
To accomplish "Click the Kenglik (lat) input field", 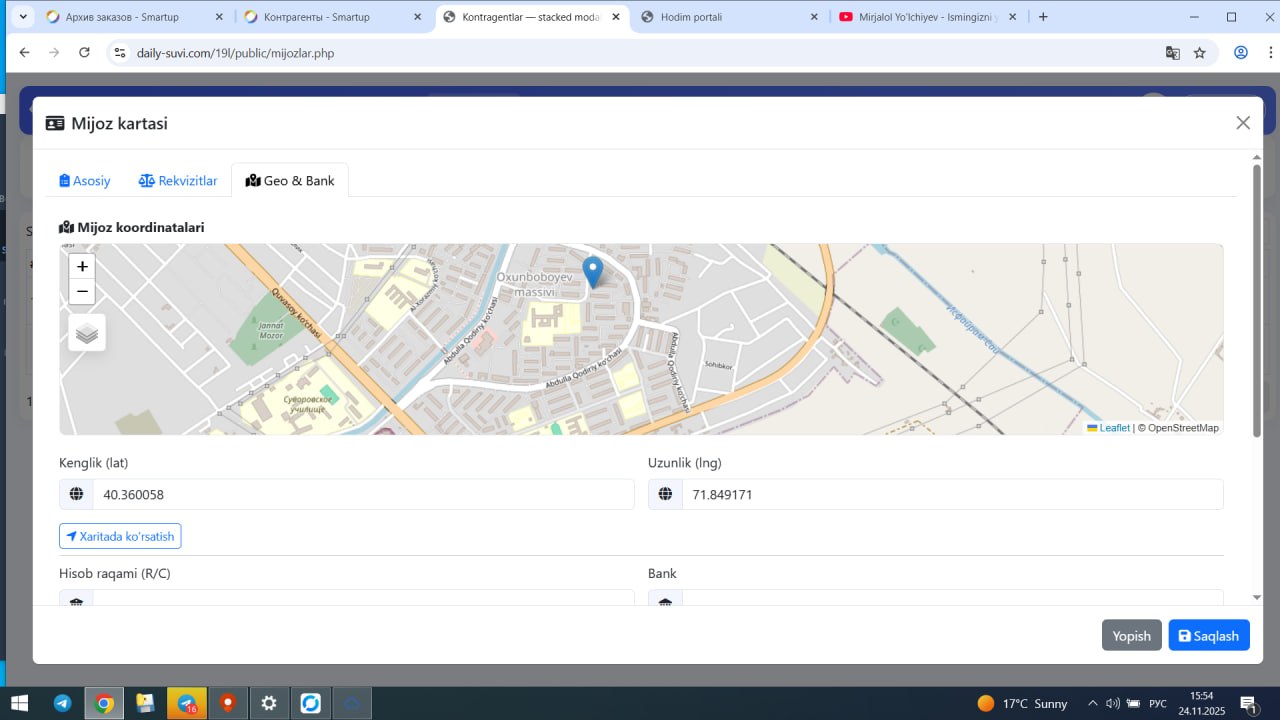I will pos(363,495).
